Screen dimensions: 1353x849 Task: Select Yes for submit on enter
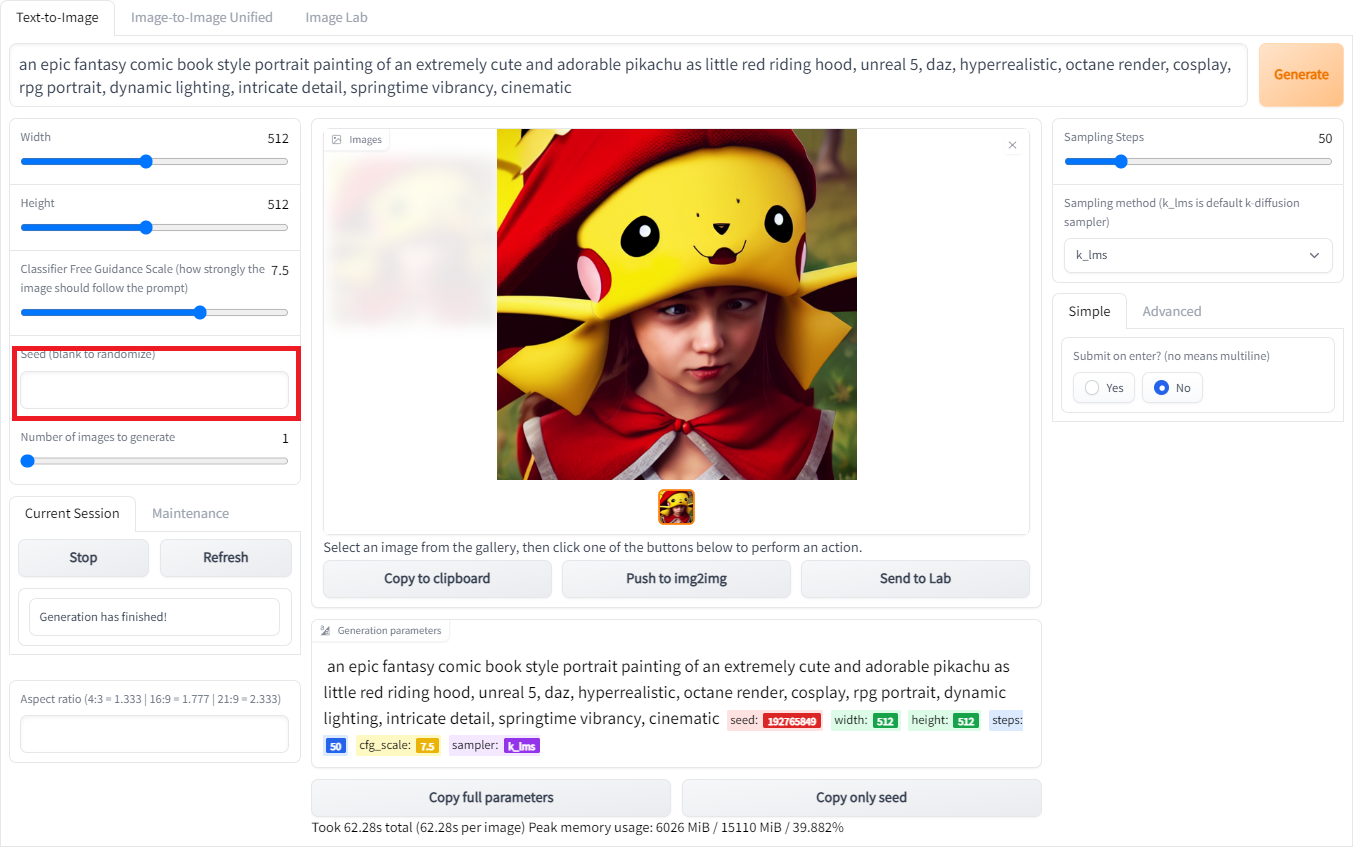1104,388
